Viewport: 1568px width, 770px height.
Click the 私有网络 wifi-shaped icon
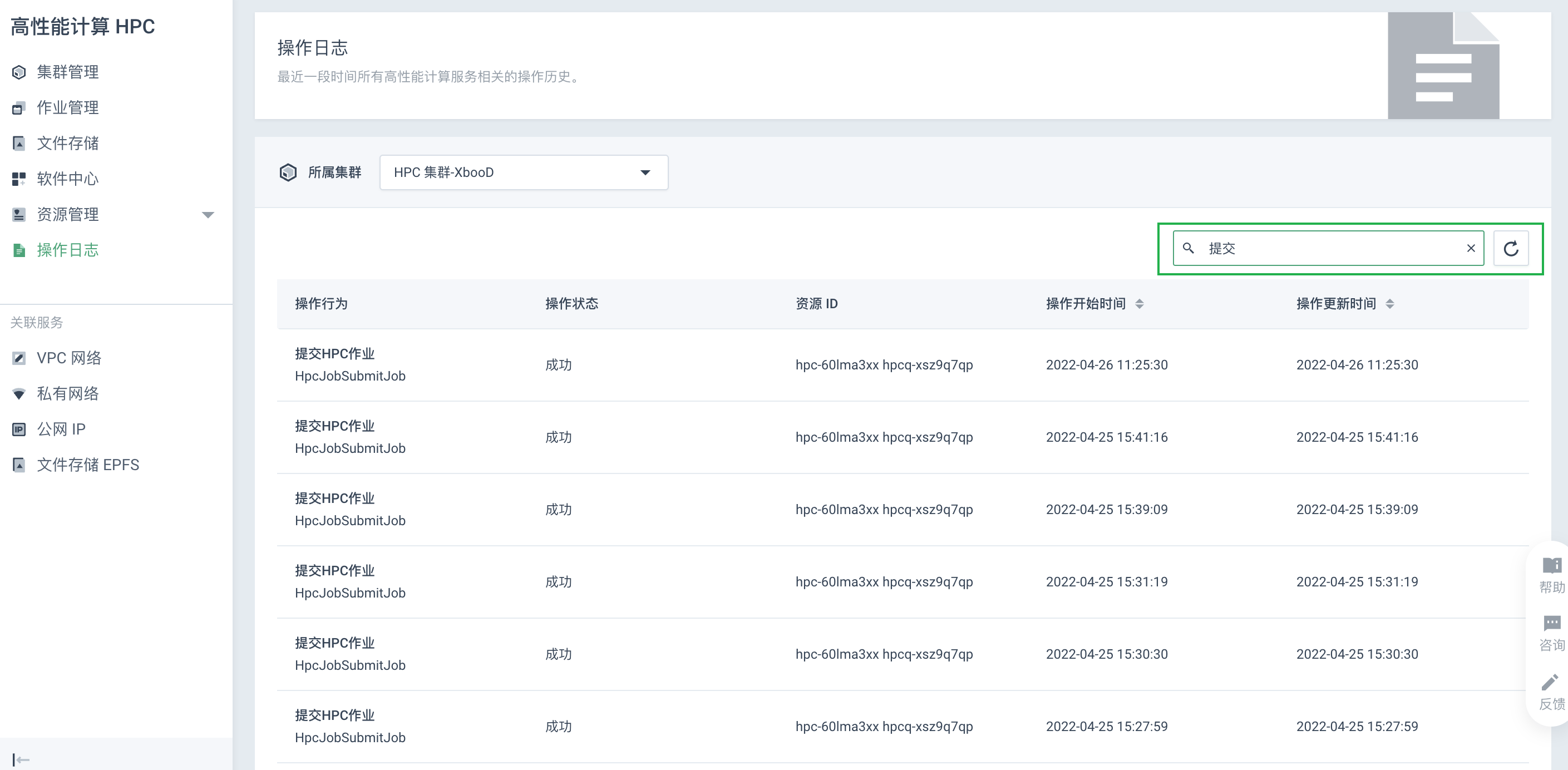click(x=19, y=394)
